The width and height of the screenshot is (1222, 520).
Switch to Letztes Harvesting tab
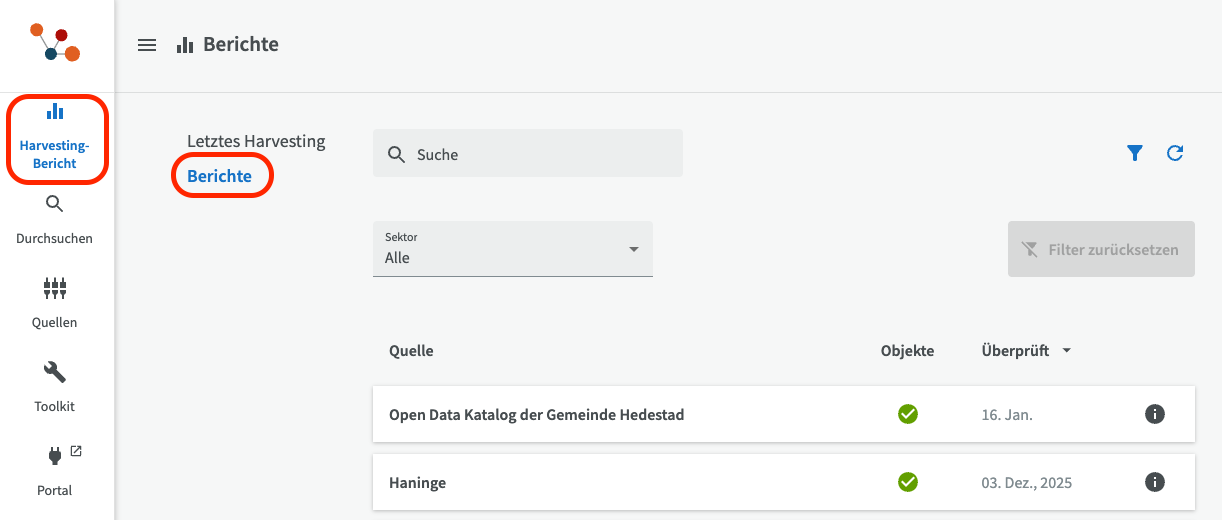(x=256, y=141)
